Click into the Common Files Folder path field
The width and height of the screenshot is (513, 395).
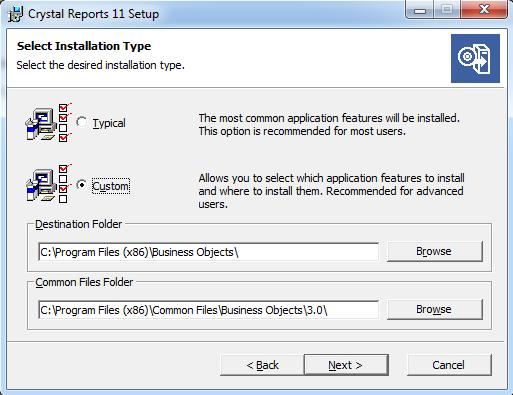(208, 310)
